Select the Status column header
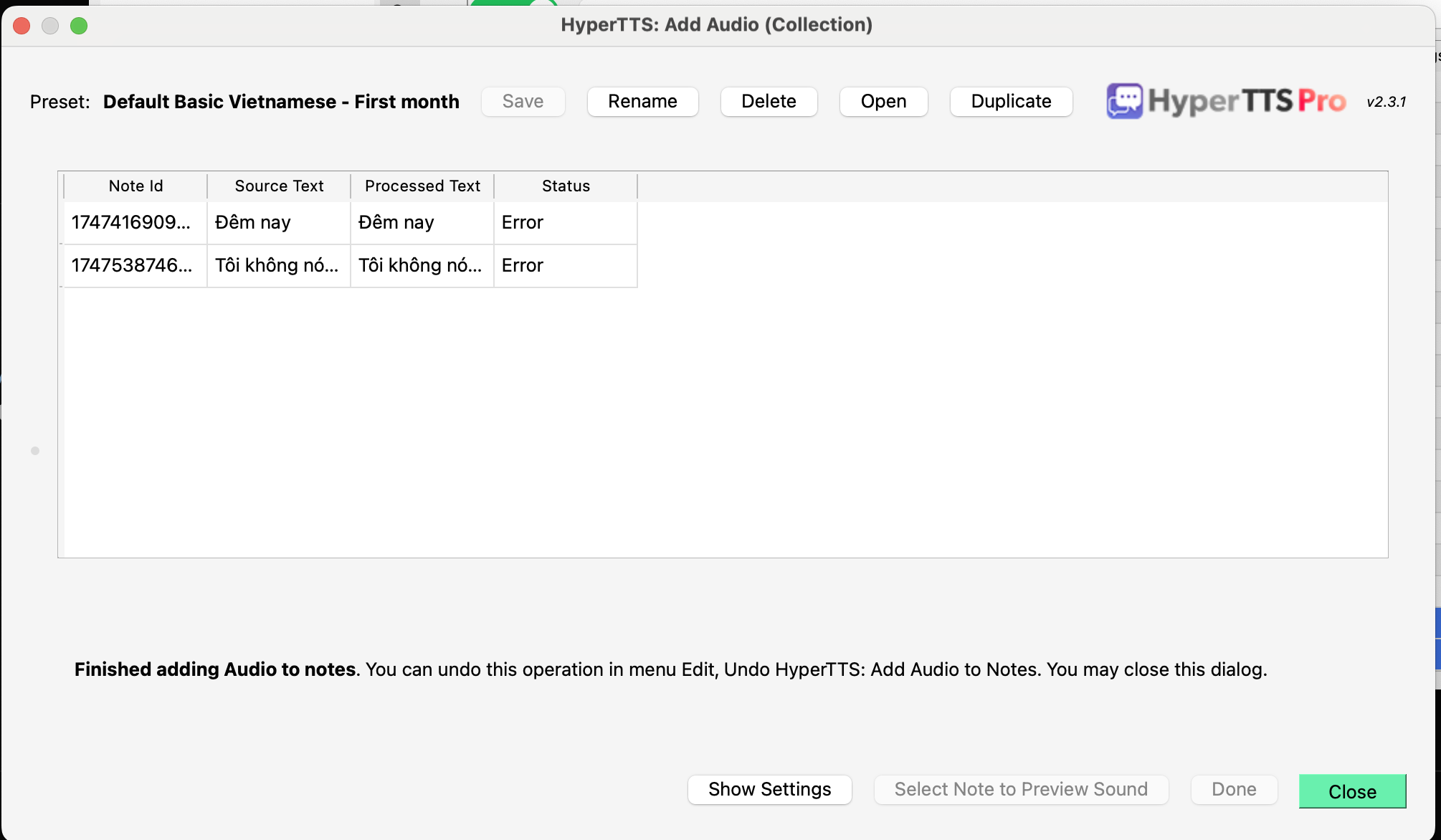1441x840 pixels. click(x=566, y=186)
